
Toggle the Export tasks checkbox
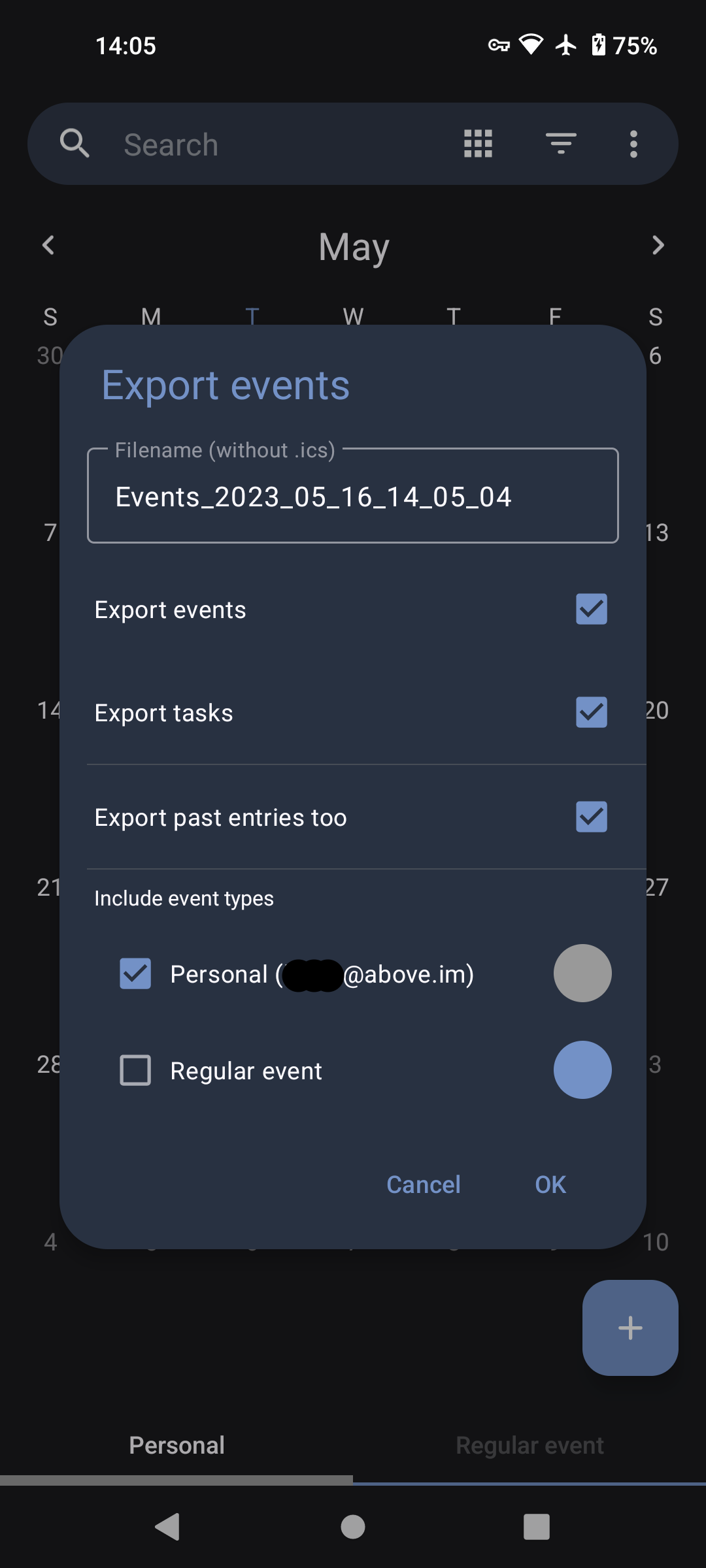coord(592,712)
